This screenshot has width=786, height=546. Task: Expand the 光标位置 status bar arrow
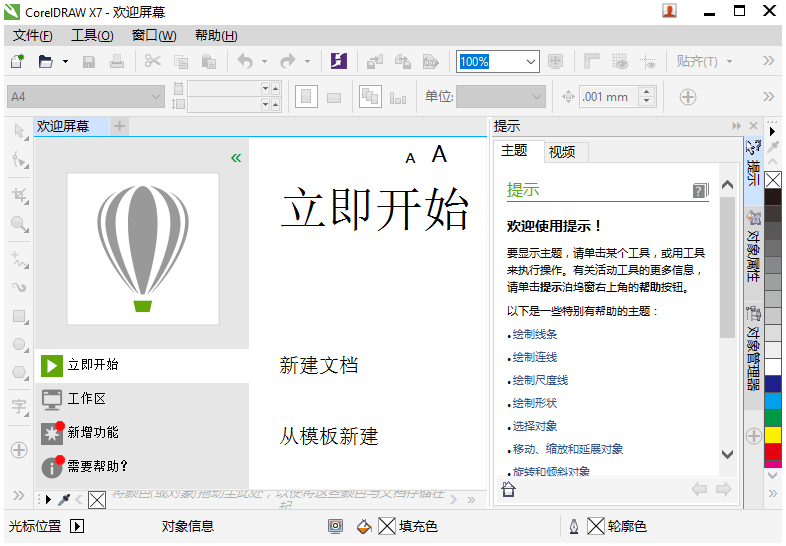[77, 526]
